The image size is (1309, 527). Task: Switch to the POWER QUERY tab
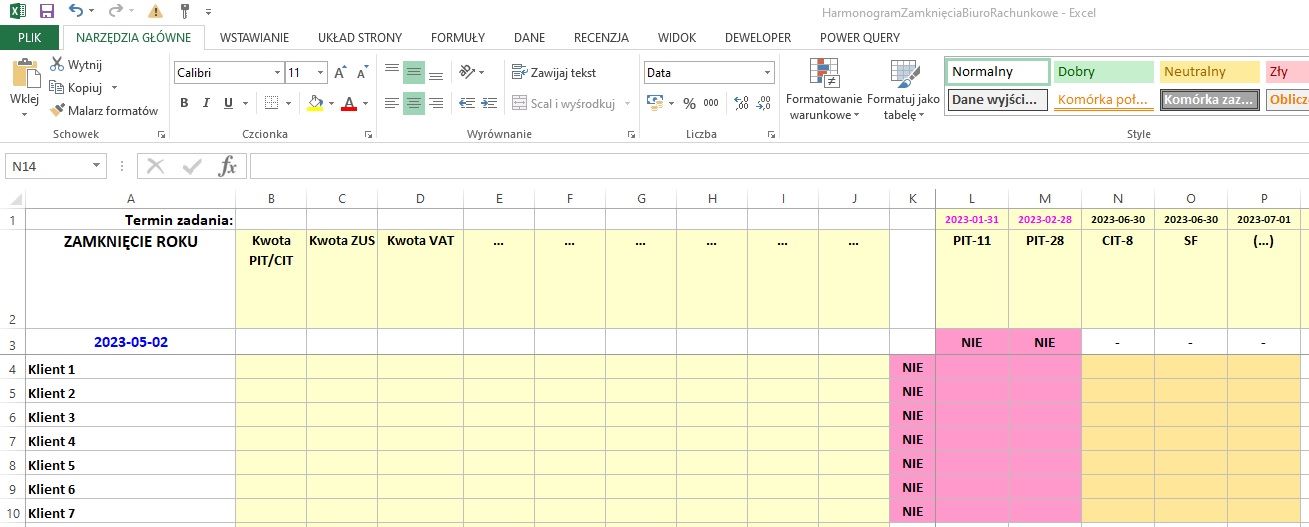coord(860,37)
